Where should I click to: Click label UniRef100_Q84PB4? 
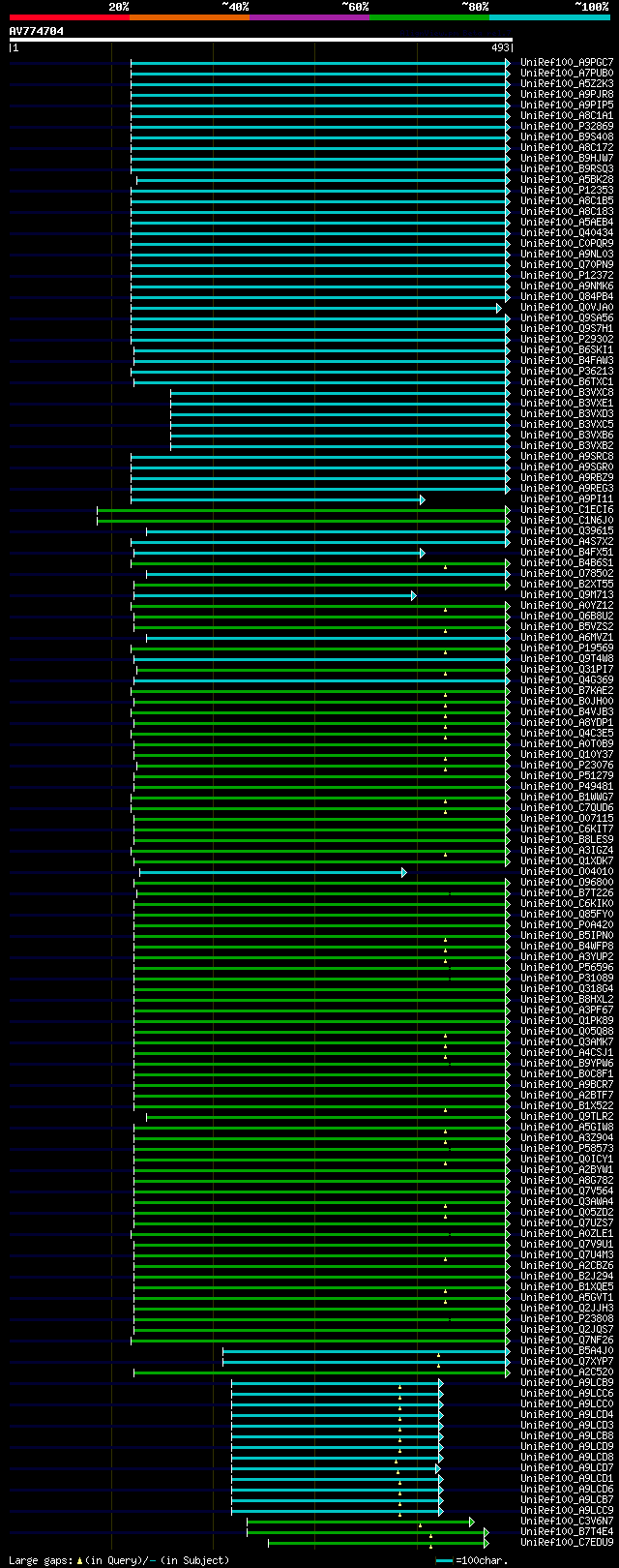[x=567, y=297]
